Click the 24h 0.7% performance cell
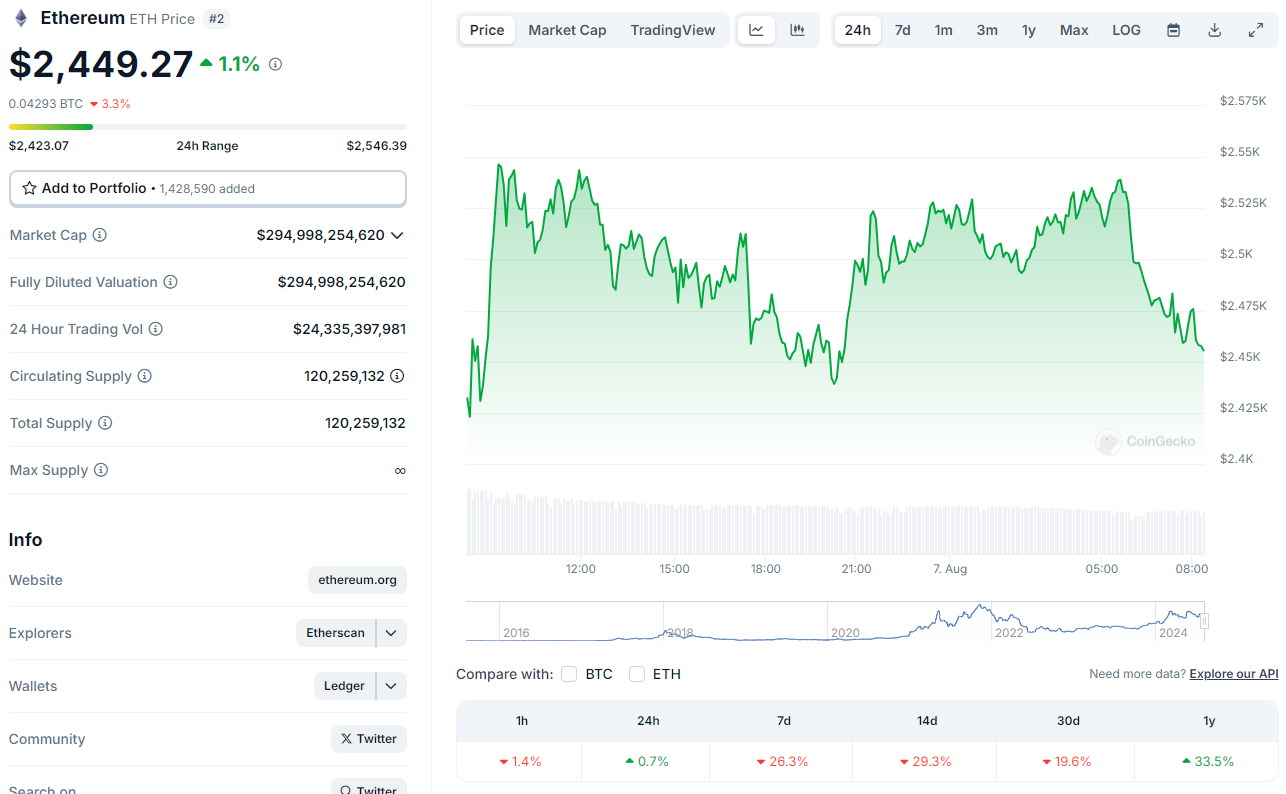Screen dimensions: 1286x794 pyautogui.click(x=646, y=761)
